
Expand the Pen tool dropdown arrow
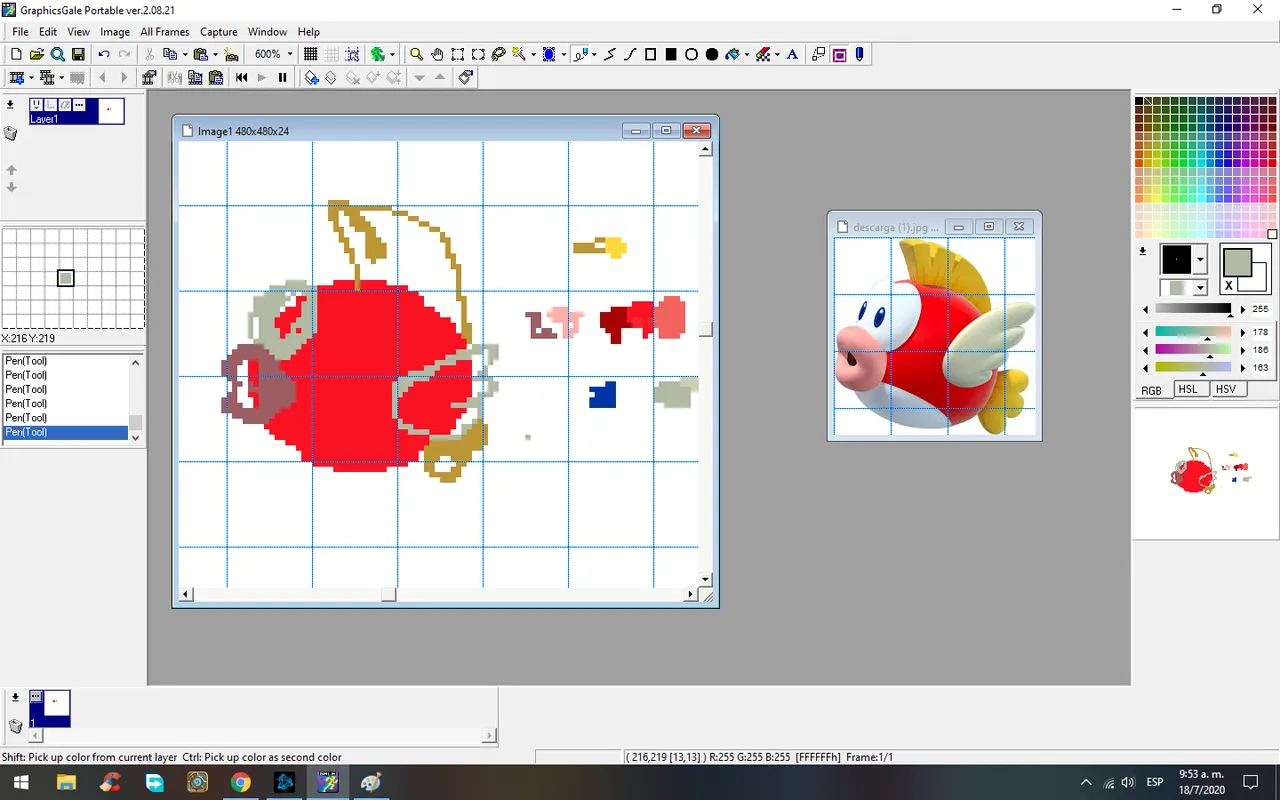594,54
